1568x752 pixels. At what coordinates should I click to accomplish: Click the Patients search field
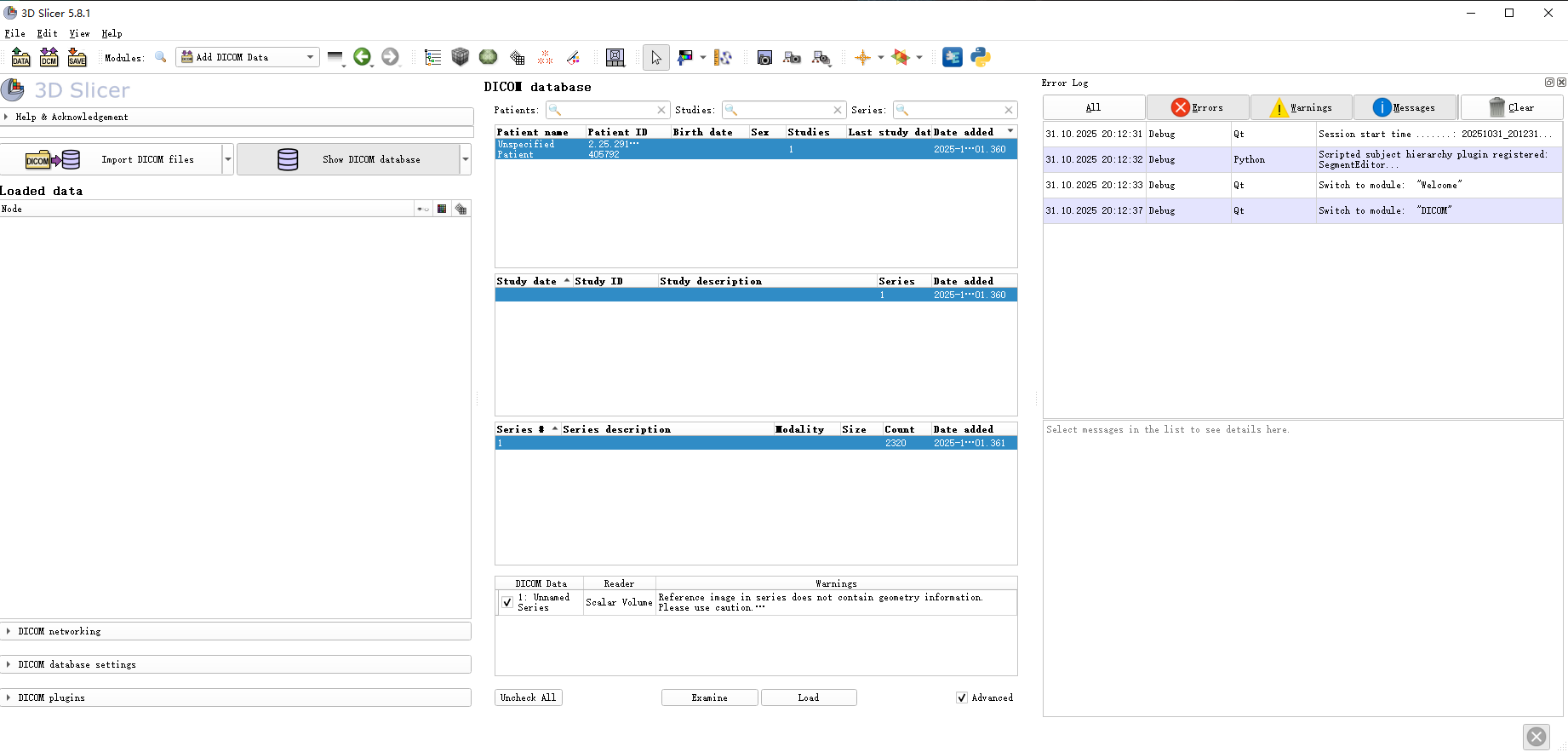click(605, 110)
